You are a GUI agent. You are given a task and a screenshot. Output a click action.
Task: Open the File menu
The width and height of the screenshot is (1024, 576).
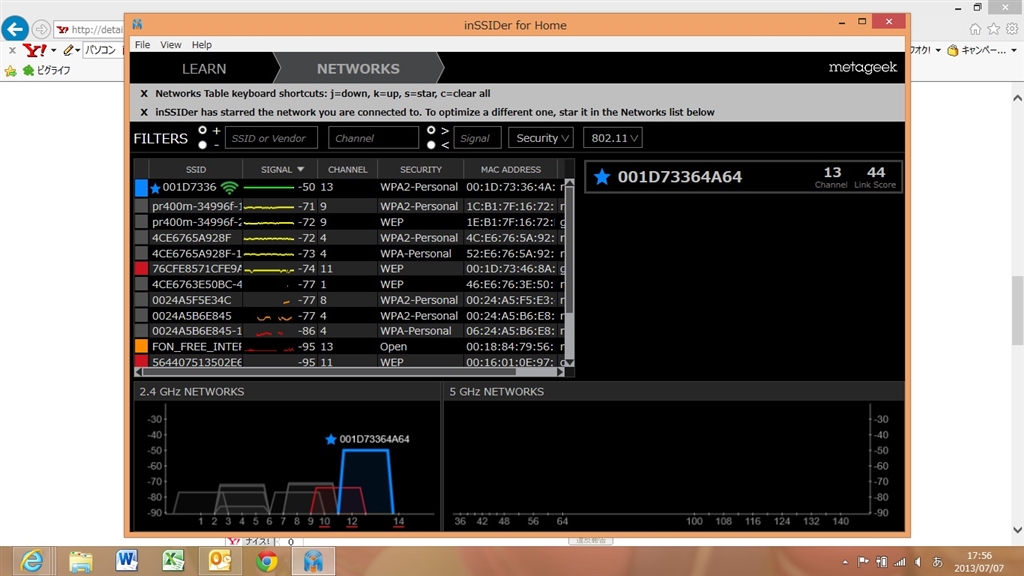click(142, 44)
